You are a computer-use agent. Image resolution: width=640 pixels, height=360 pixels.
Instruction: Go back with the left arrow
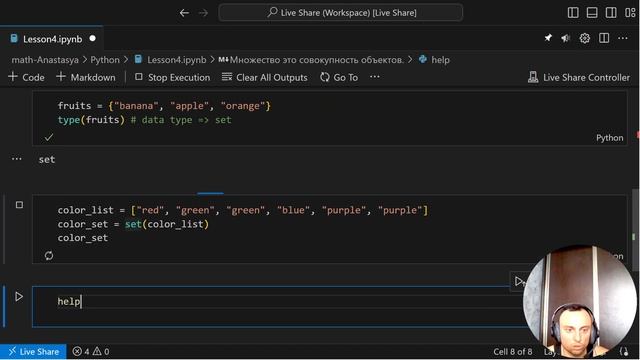pos(184,13)
